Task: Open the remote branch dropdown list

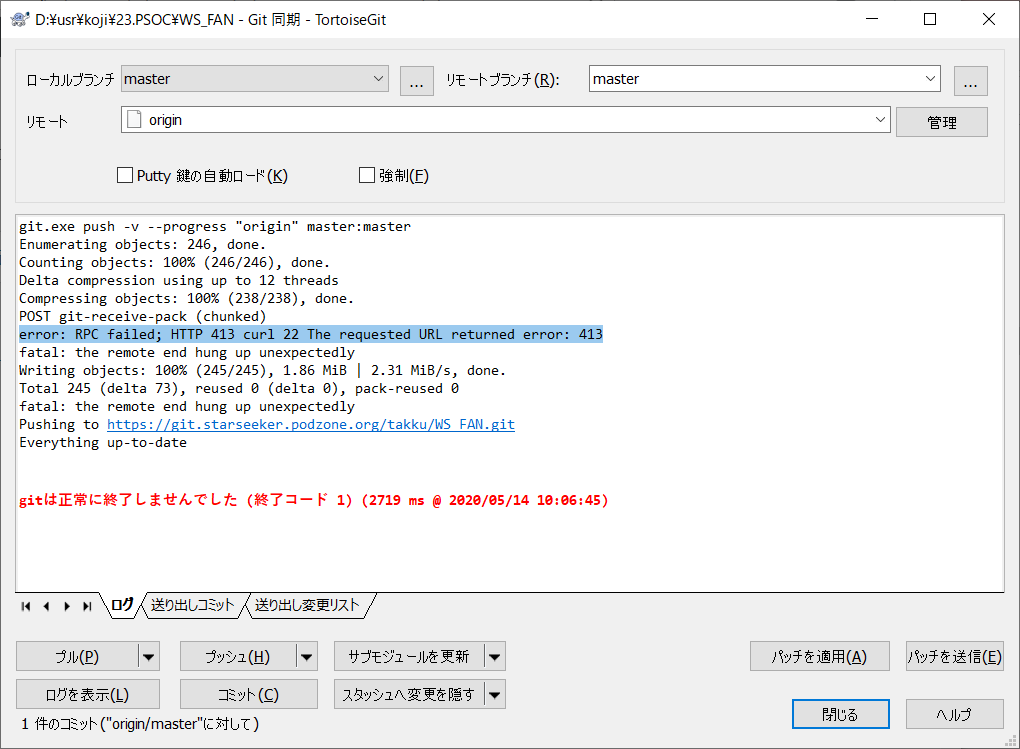Action: (x=930, y=78)
